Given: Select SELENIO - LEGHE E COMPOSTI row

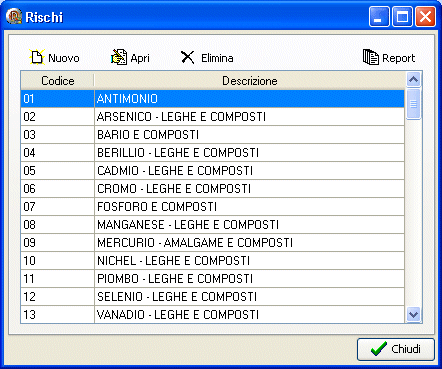Looking at the screenshot, I should click(x=213, y=297).
